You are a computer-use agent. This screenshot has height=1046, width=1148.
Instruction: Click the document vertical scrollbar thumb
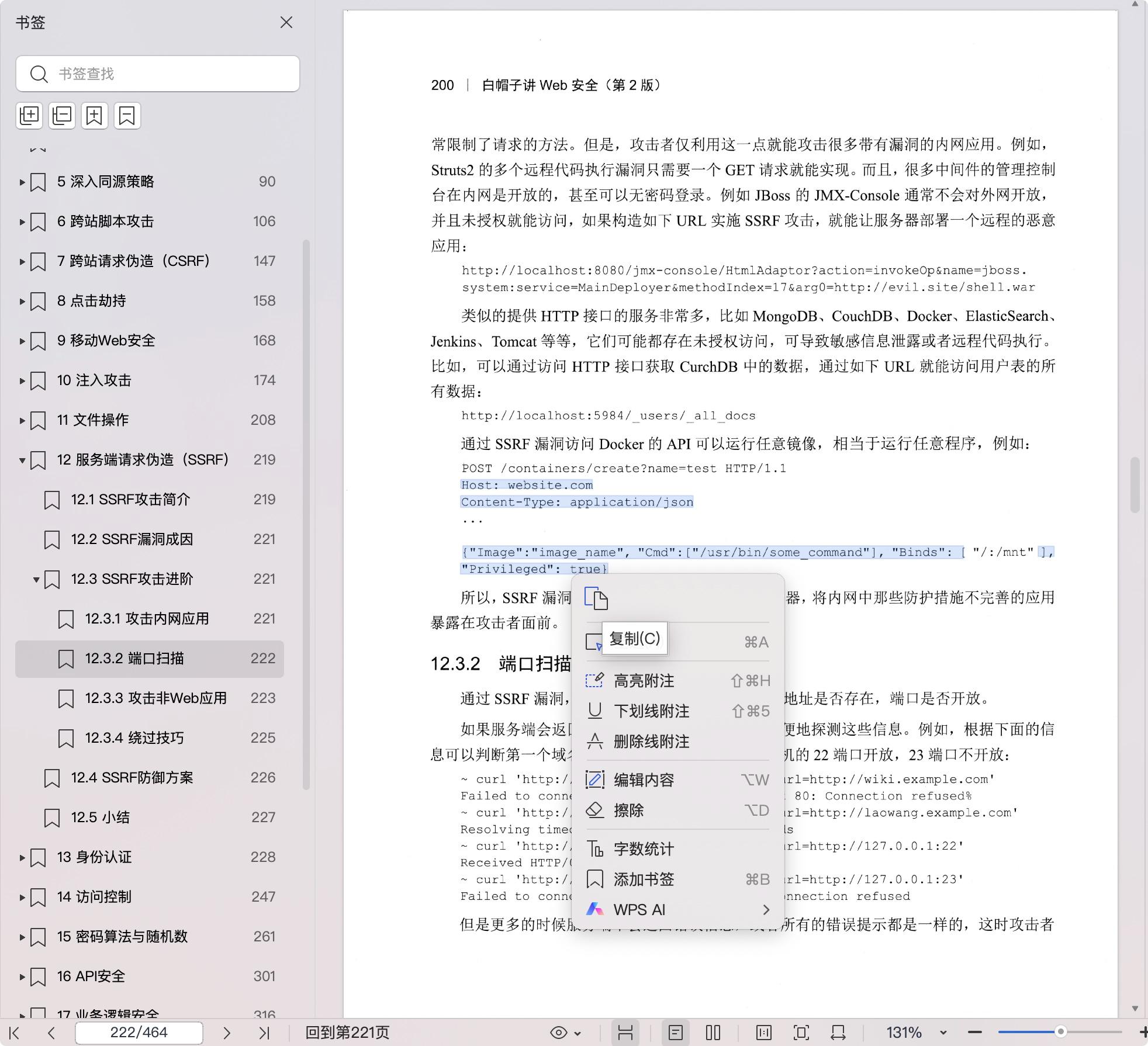point(1135,485)
